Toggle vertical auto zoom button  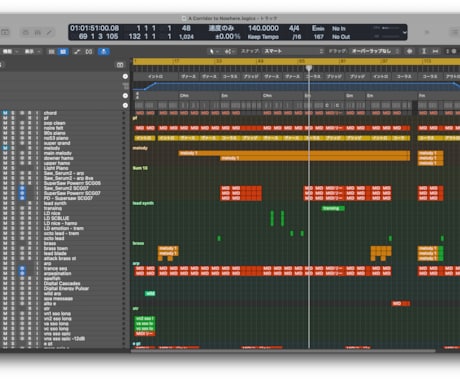424,51
